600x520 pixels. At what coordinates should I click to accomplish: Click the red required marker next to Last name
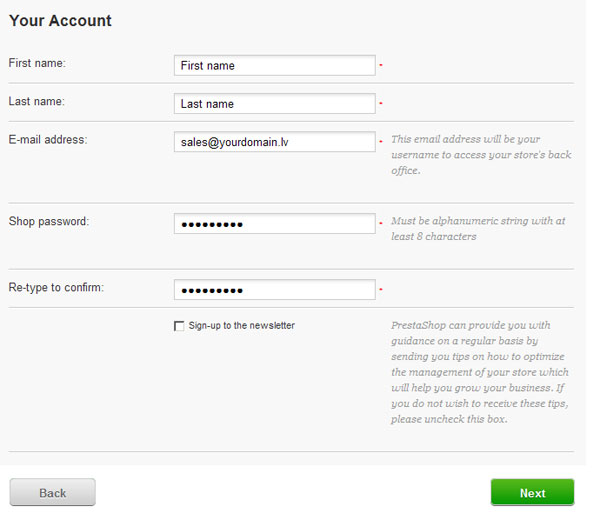click(381, 103)
